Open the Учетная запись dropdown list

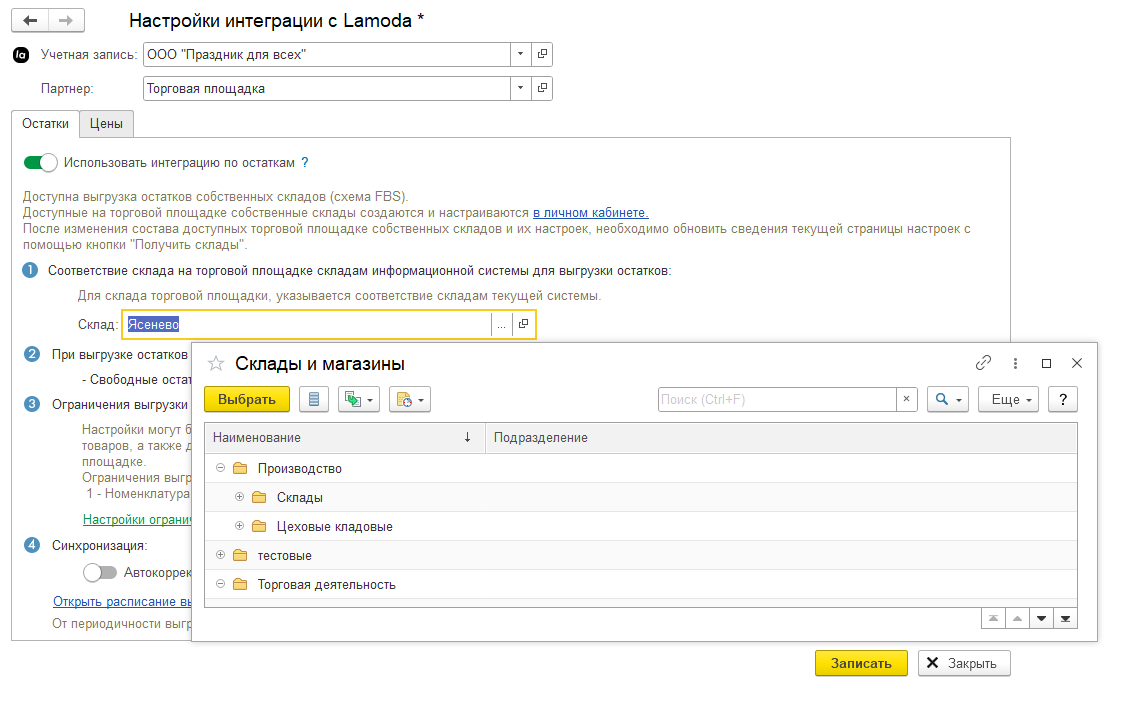tap(521, 54)
